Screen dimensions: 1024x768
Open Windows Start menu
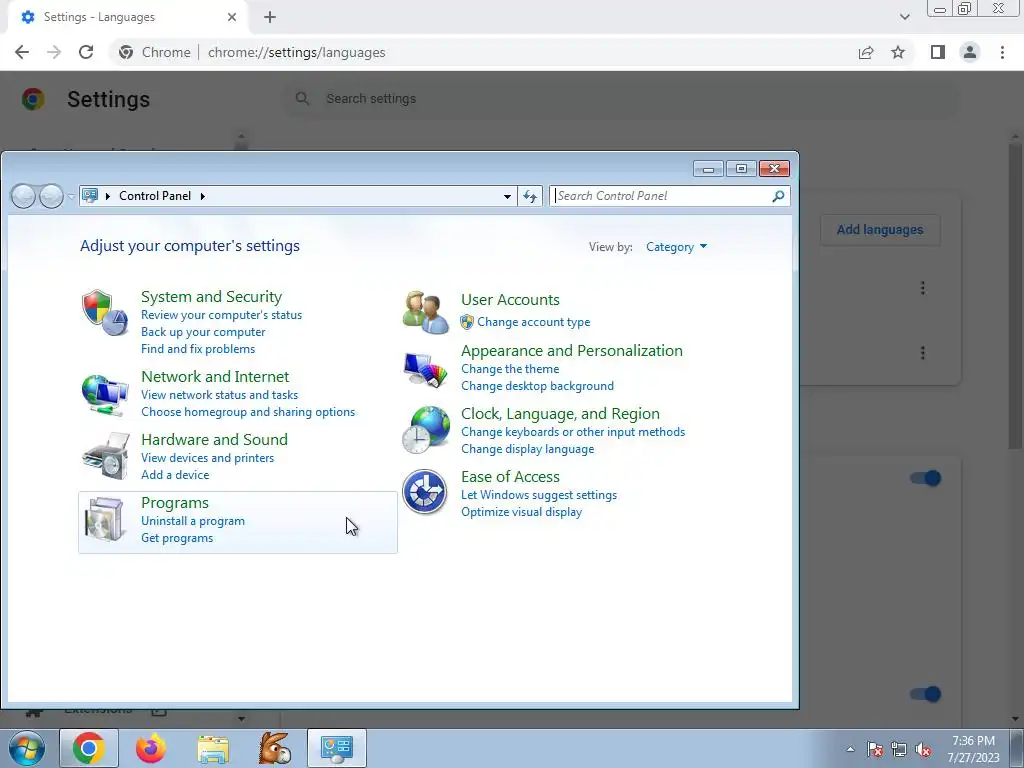coord(27,748)
